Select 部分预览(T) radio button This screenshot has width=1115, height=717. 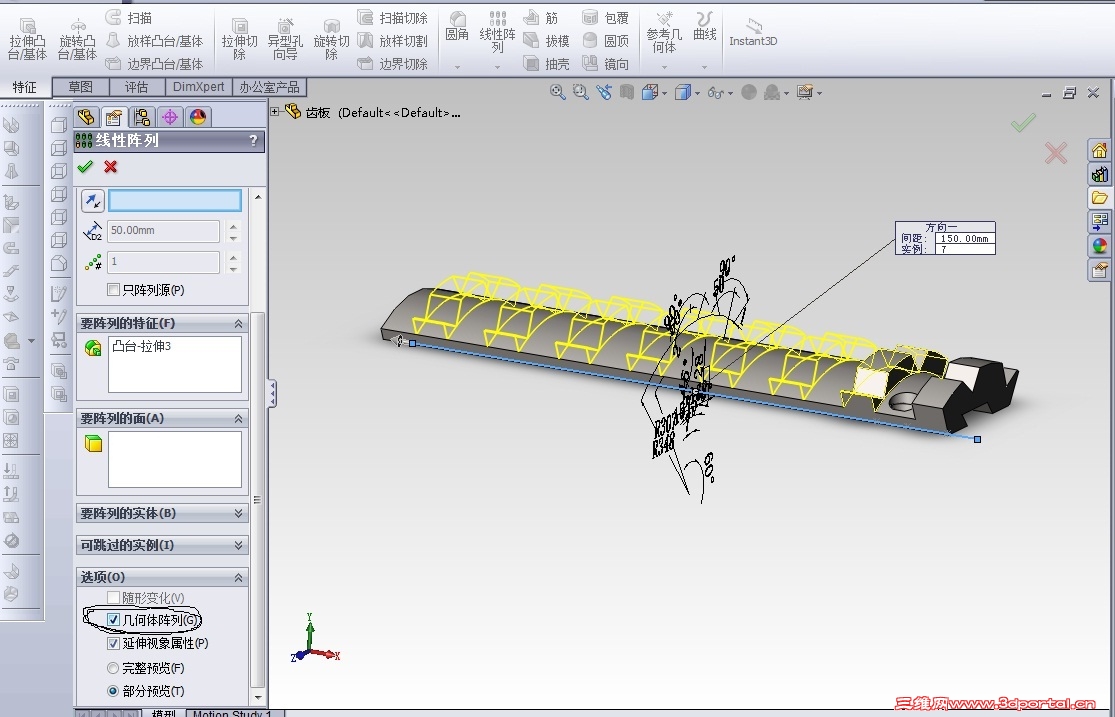point(112,691)
